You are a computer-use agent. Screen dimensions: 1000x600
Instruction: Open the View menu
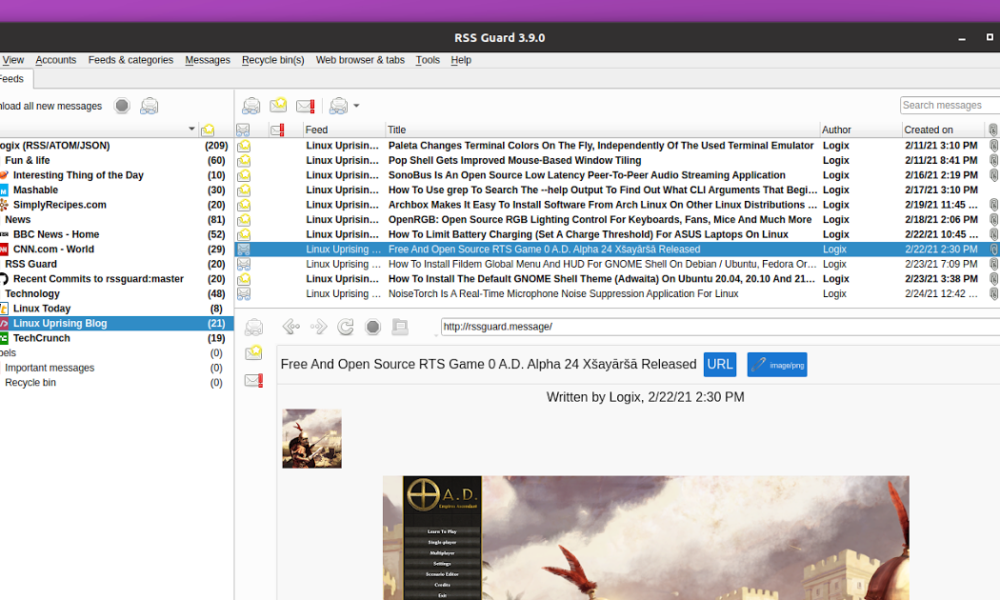[x=13, y=60]
